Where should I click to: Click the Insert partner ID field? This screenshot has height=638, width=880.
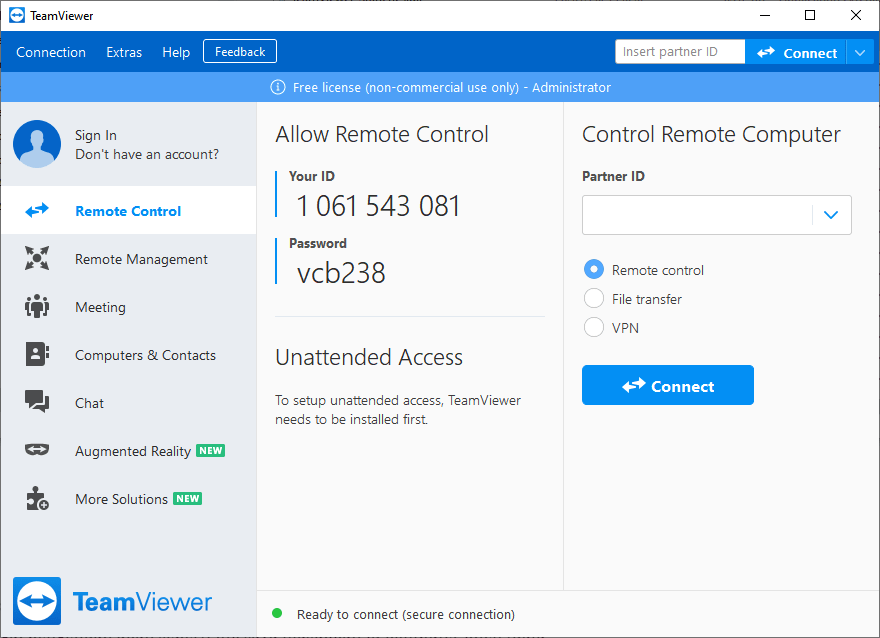click(680, 52)
